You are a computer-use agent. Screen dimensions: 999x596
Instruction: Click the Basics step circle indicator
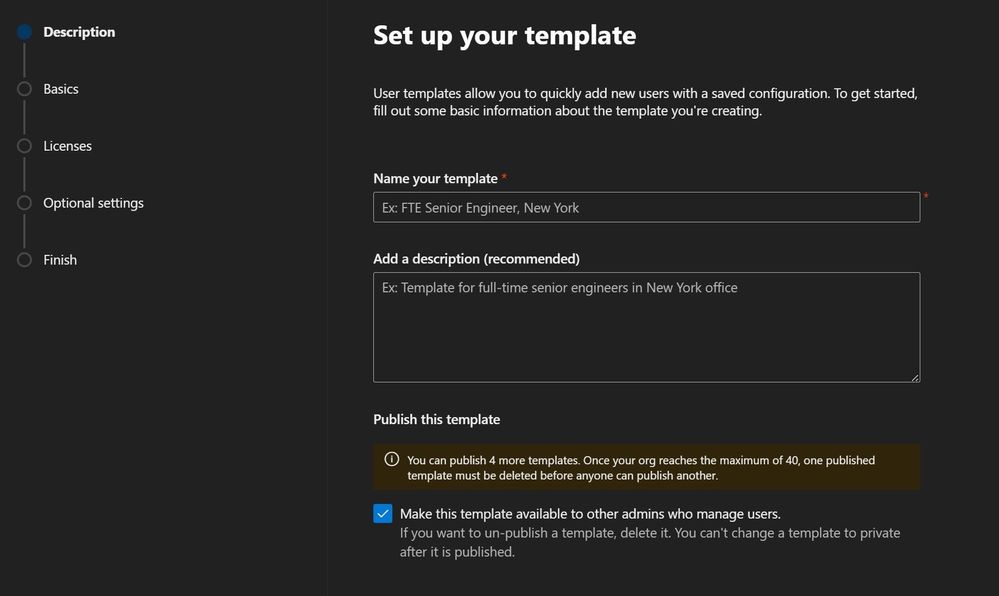point(24,89)
